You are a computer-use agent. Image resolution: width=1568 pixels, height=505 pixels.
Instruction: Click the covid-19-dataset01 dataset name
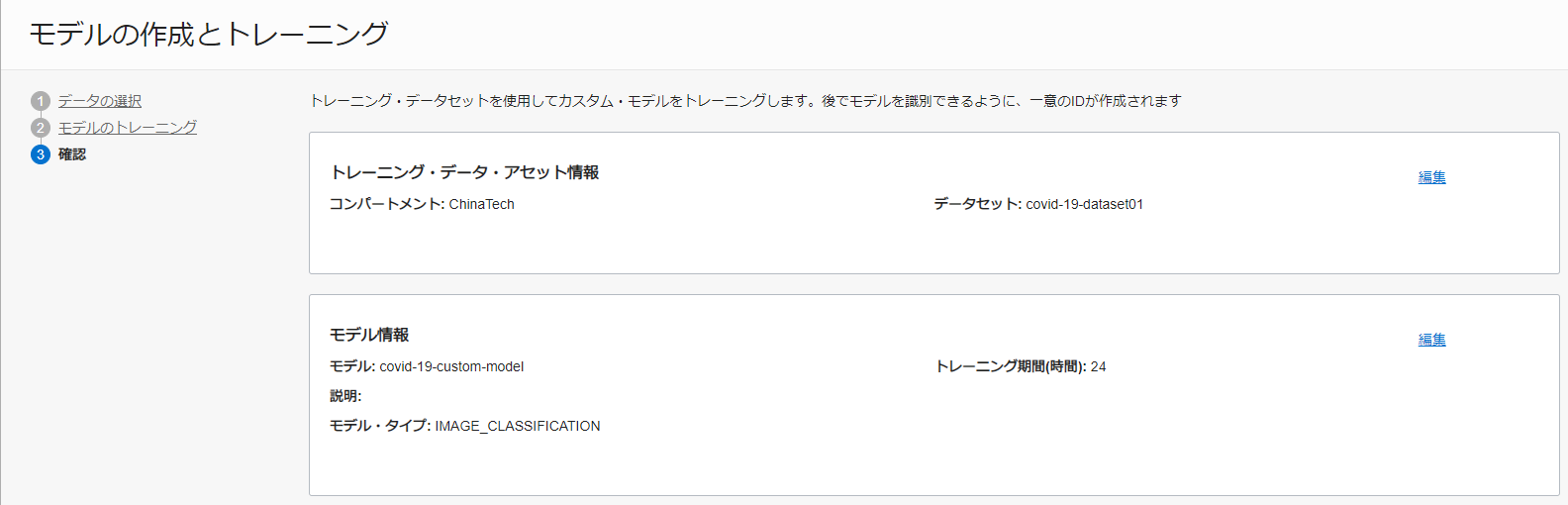click(1084, 204)
